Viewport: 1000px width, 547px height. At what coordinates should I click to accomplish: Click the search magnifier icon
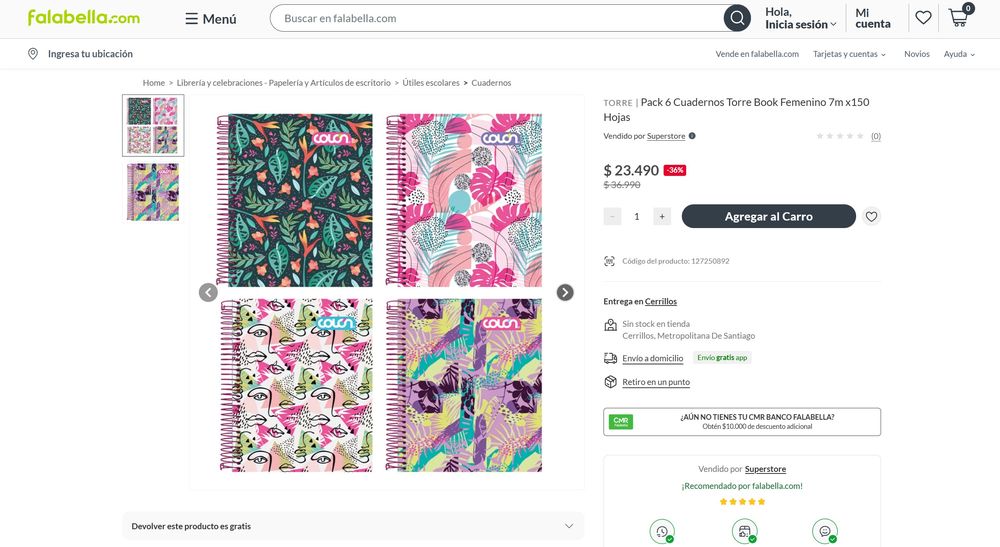coord(737,18)
